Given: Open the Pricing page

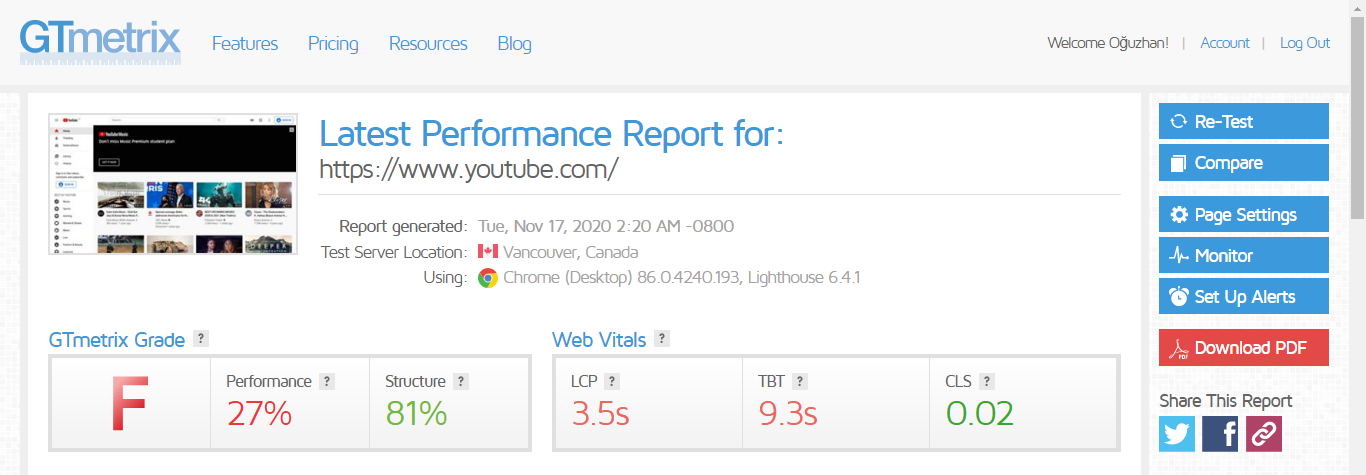Looking at the screenshot, I should point(333,43).
